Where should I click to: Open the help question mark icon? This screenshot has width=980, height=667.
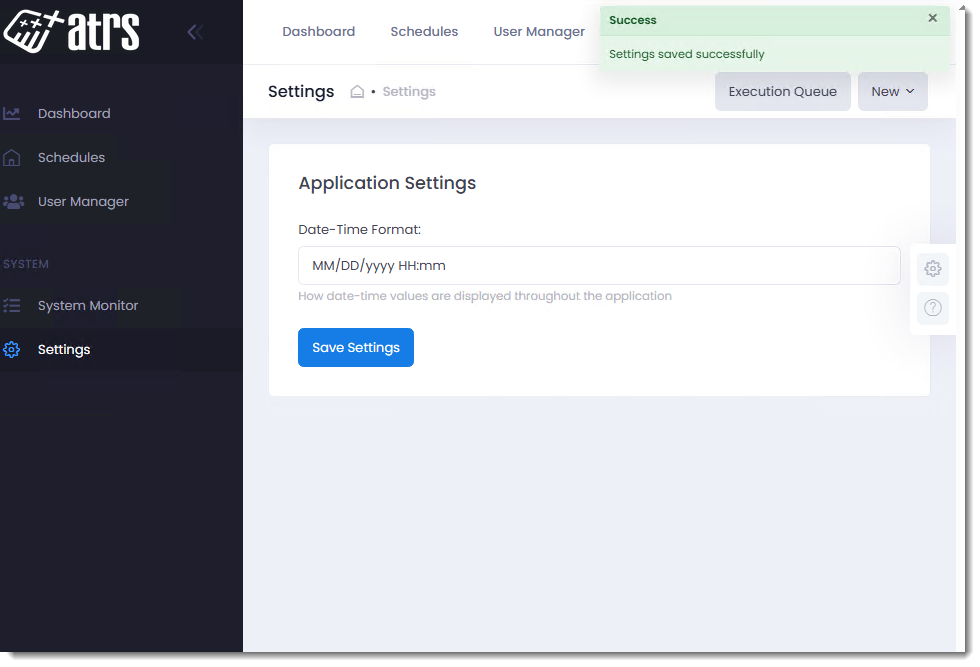click(x=932, y=308)
